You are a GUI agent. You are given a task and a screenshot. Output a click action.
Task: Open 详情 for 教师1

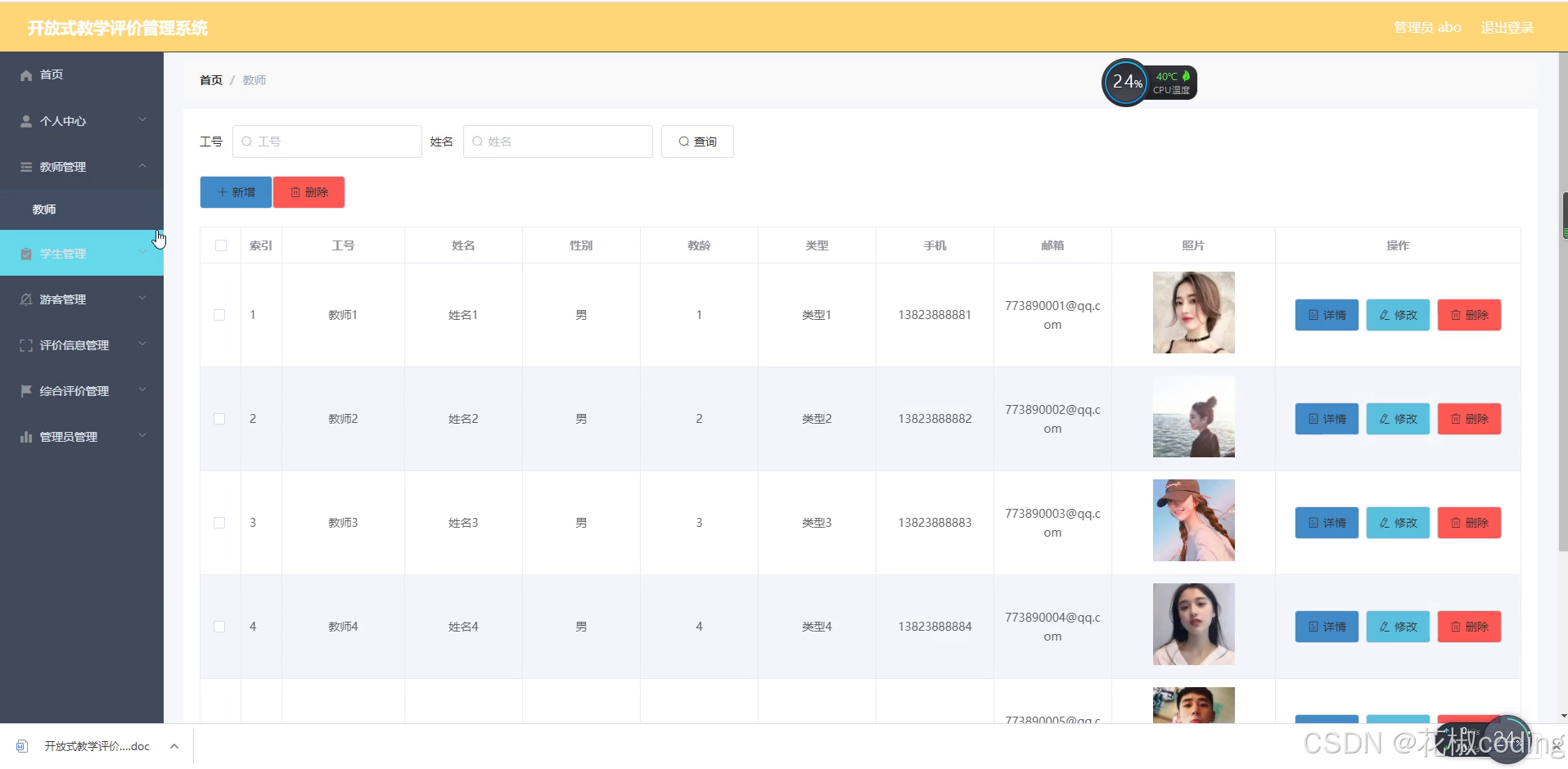(1327, 315)
